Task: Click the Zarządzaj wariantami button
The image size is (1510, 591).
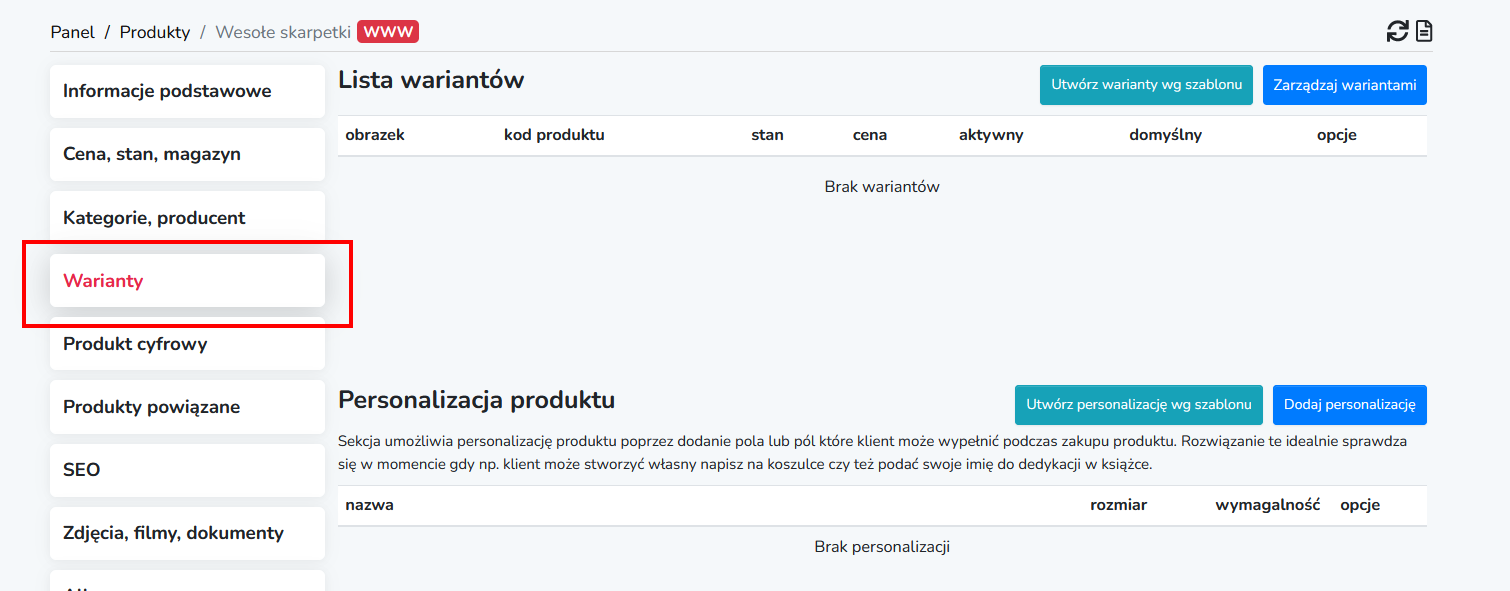Action: click(x=1345, y=85)
